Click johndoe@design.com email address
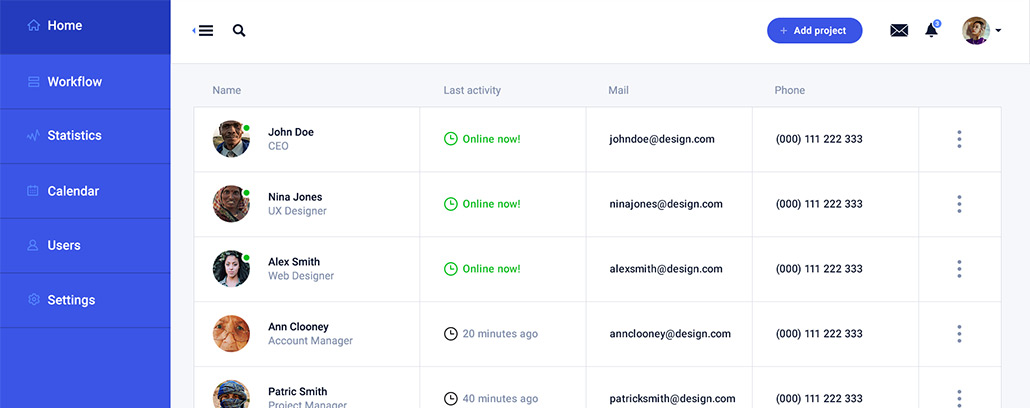1030x408 pixels. (661, 139)
